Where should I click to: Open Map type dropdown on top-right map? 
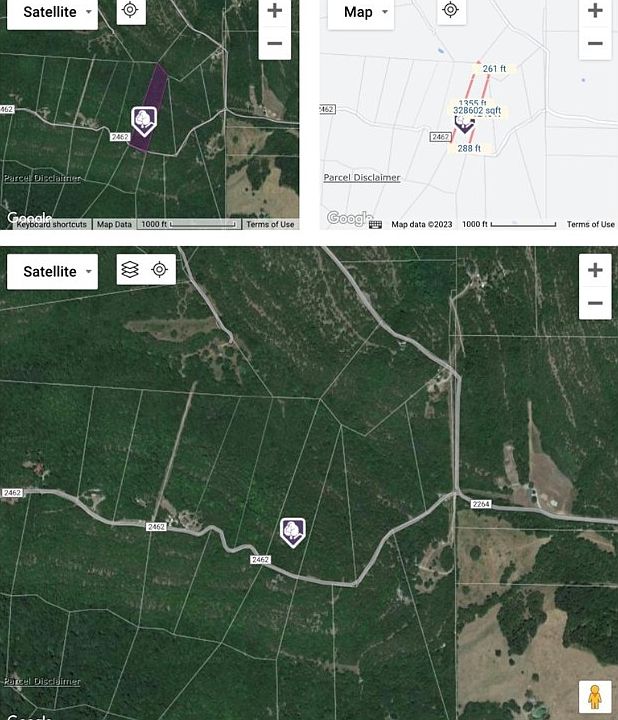pyautogui.click(x=361, y=12)
